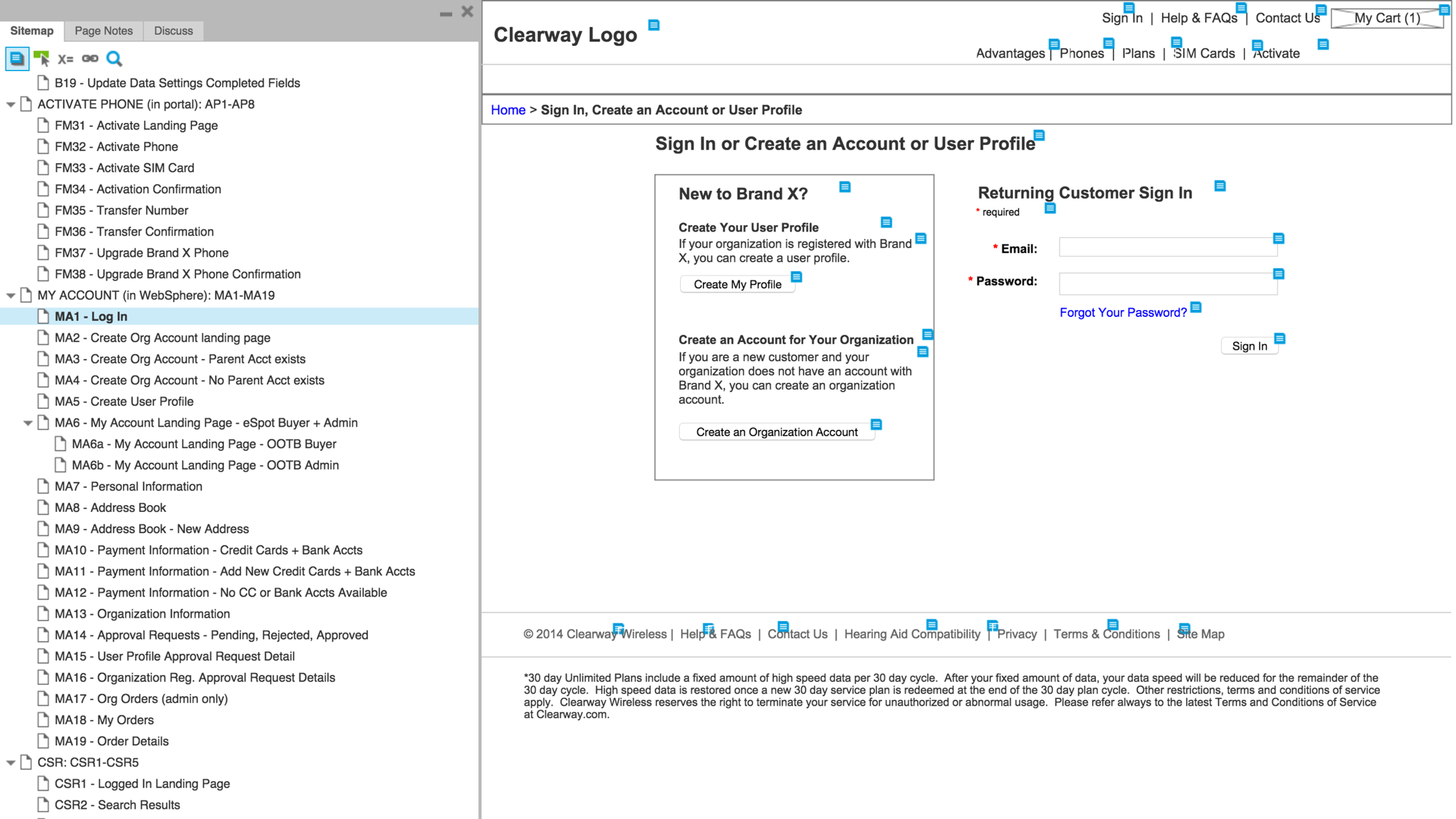Open note icon by Returning Customer Sign In
The height and width of the screenshot is (819, 1456).
pos(1220,186)
